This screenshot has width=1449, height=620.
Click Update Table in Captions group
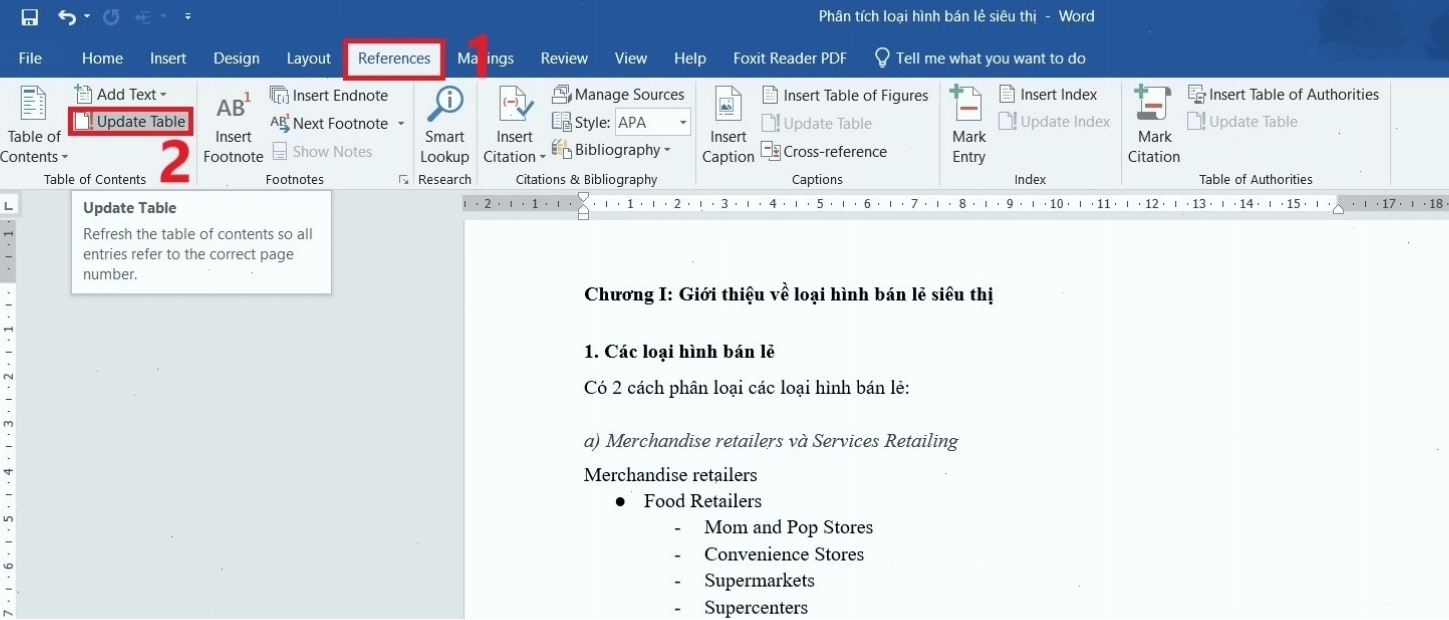pyautogui.click(x=816, y=123)
